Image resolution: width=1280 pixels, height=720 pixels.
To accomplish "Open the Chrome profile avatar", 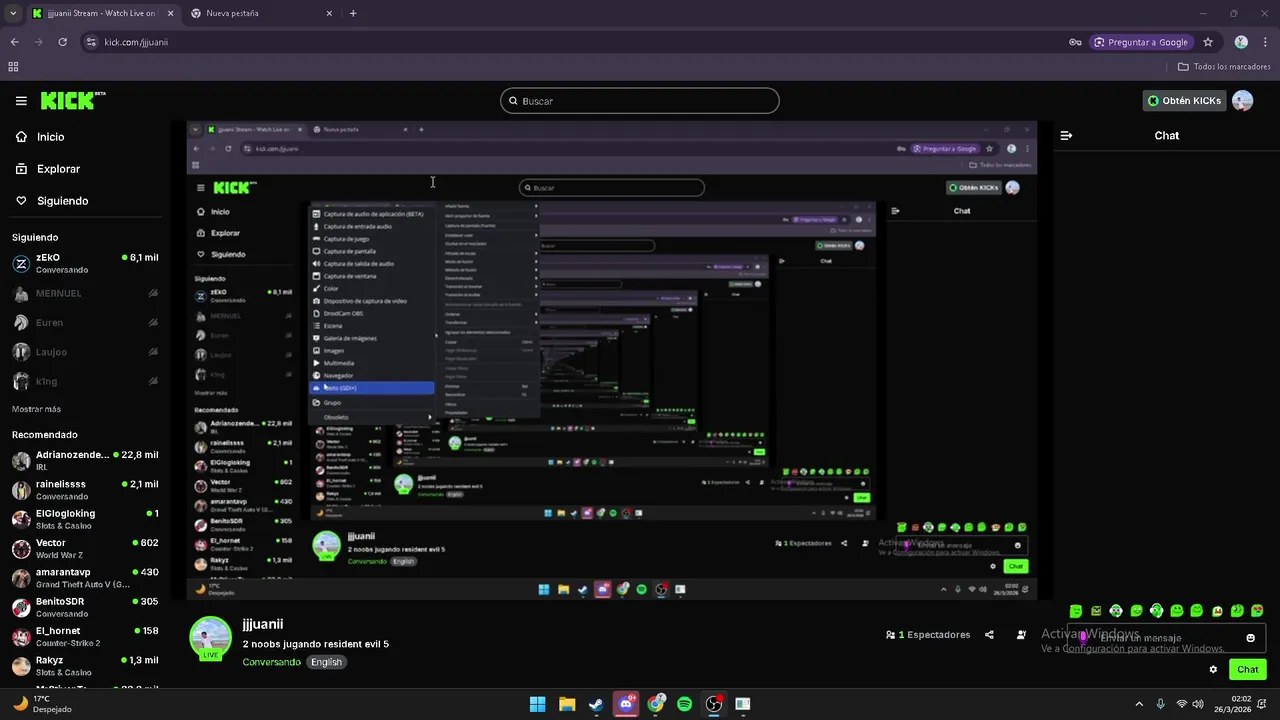I will pos(1241,42).
